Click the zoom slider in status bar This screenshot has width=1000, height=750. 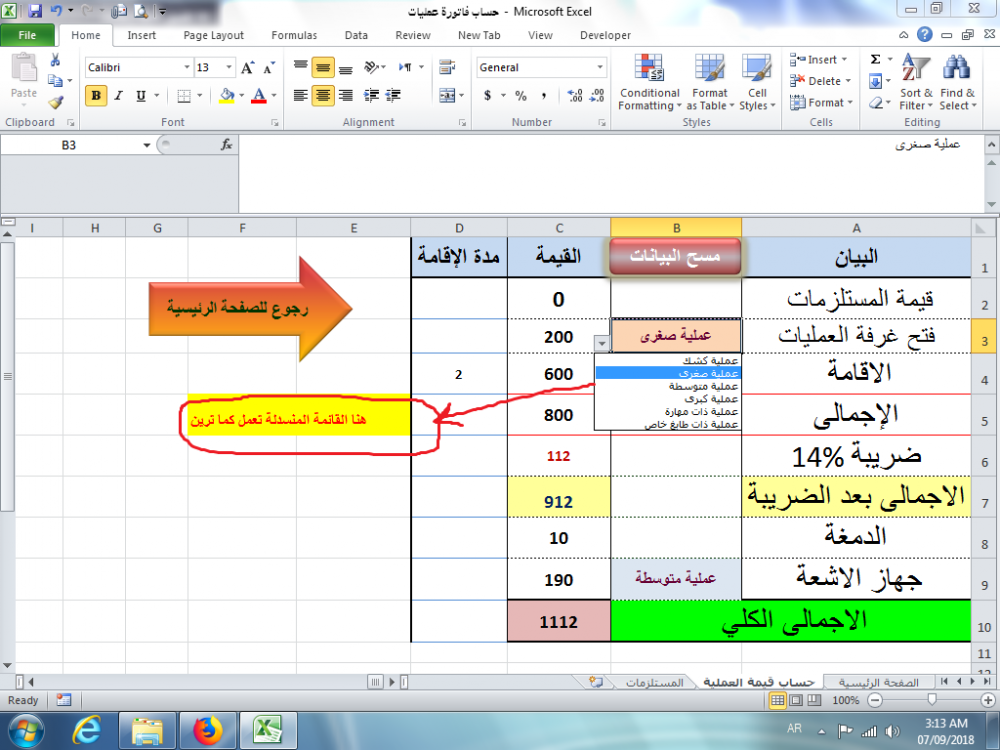(932, 701)
